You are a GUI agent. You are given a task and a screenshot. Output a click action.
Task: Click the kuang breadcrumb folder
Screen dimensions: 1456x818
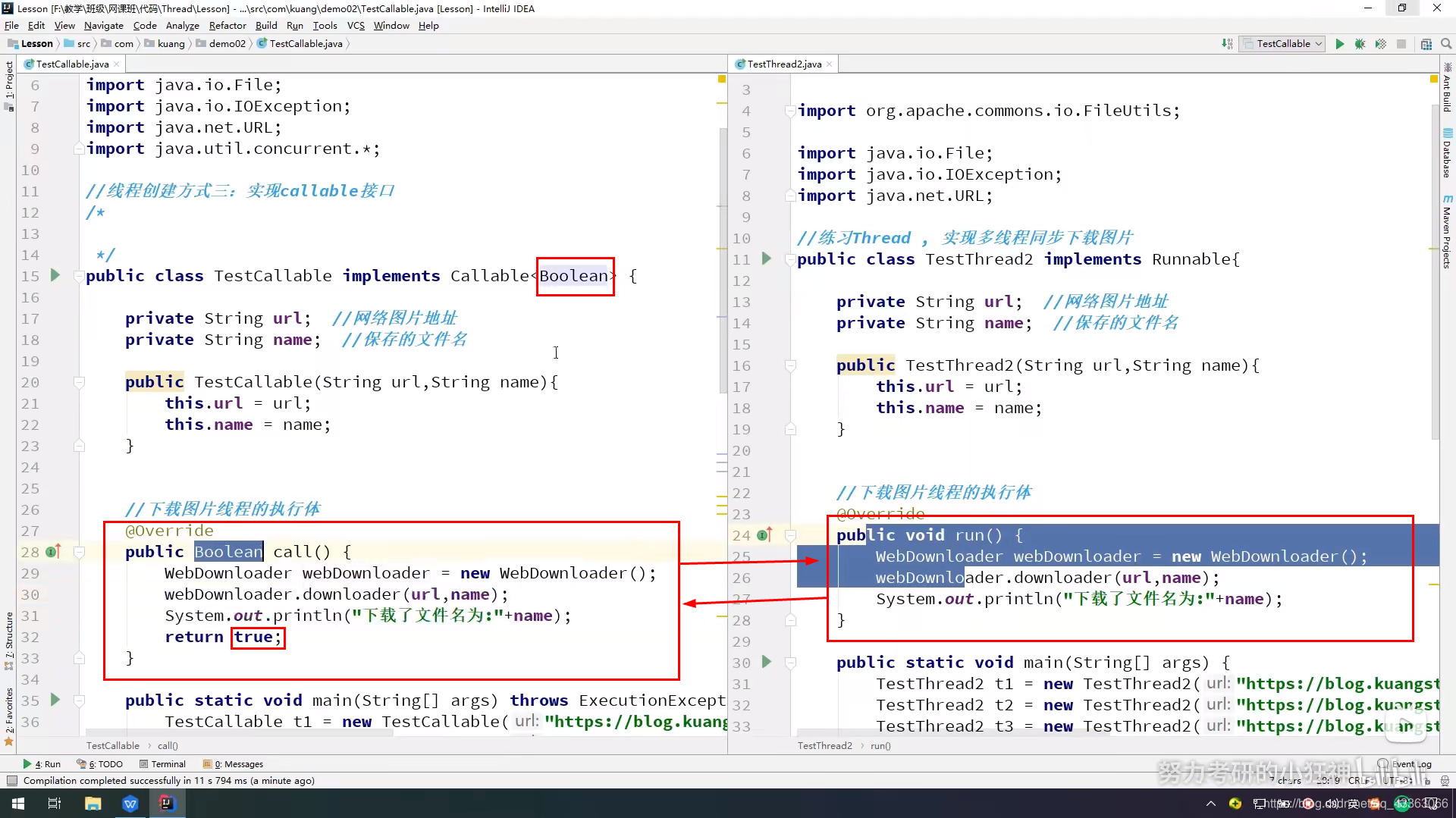coord(165,44)
